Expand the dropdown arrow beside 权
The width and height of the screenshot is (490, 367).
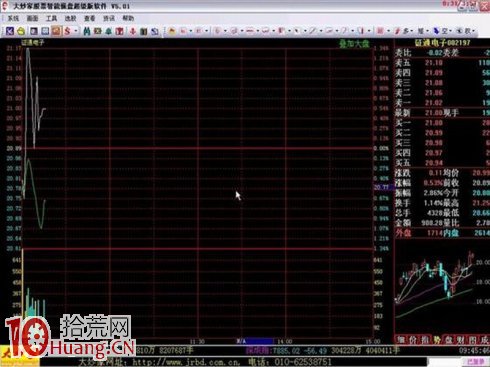tap(474, 31)
